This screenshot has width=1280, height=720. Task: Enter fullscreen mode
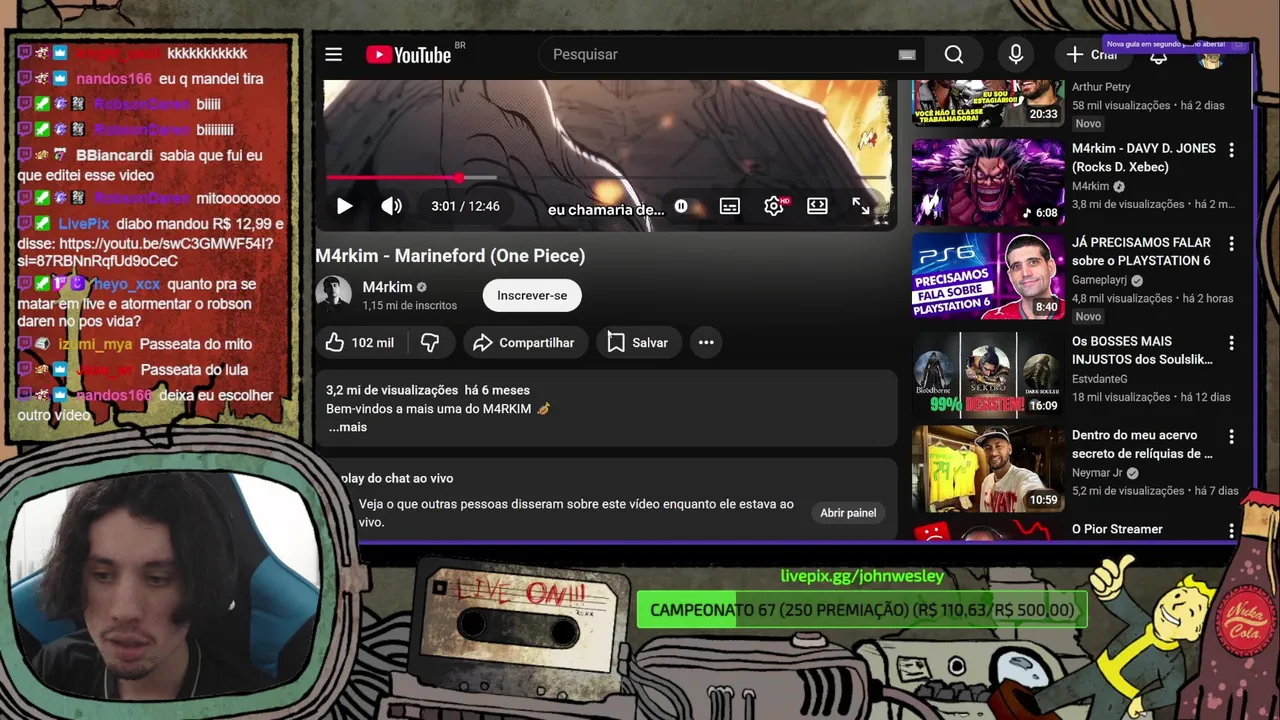click(861, 206)
